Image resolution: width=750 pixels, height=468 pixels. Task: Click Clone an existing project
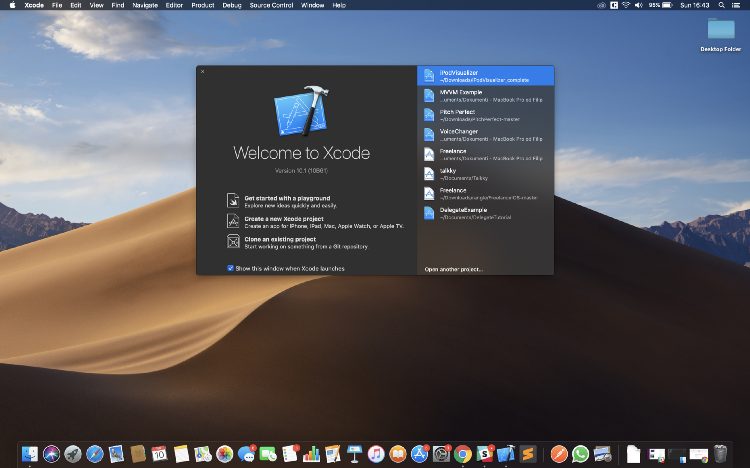click(x=280, y=239)
